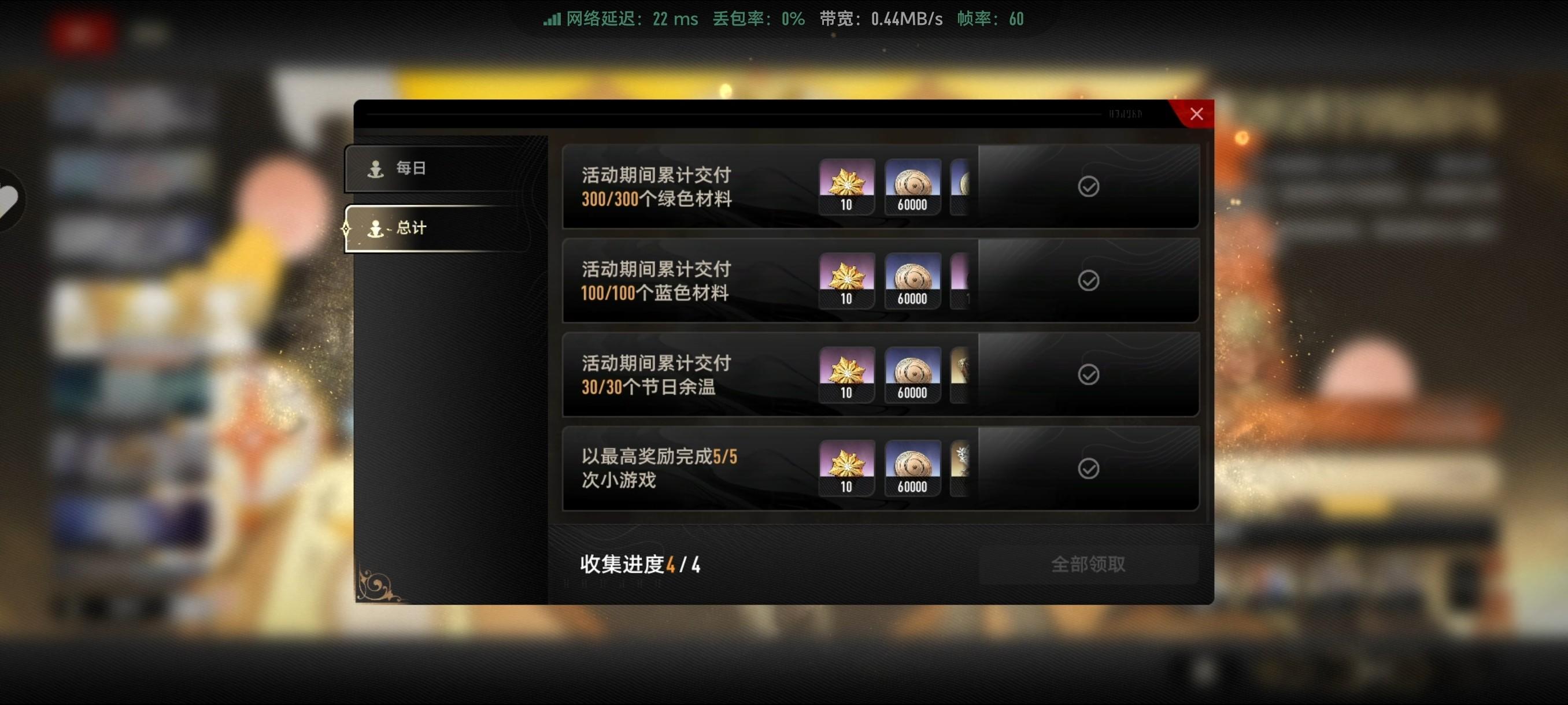Click checkmark for 300/300 green material task

point(1088,186)
